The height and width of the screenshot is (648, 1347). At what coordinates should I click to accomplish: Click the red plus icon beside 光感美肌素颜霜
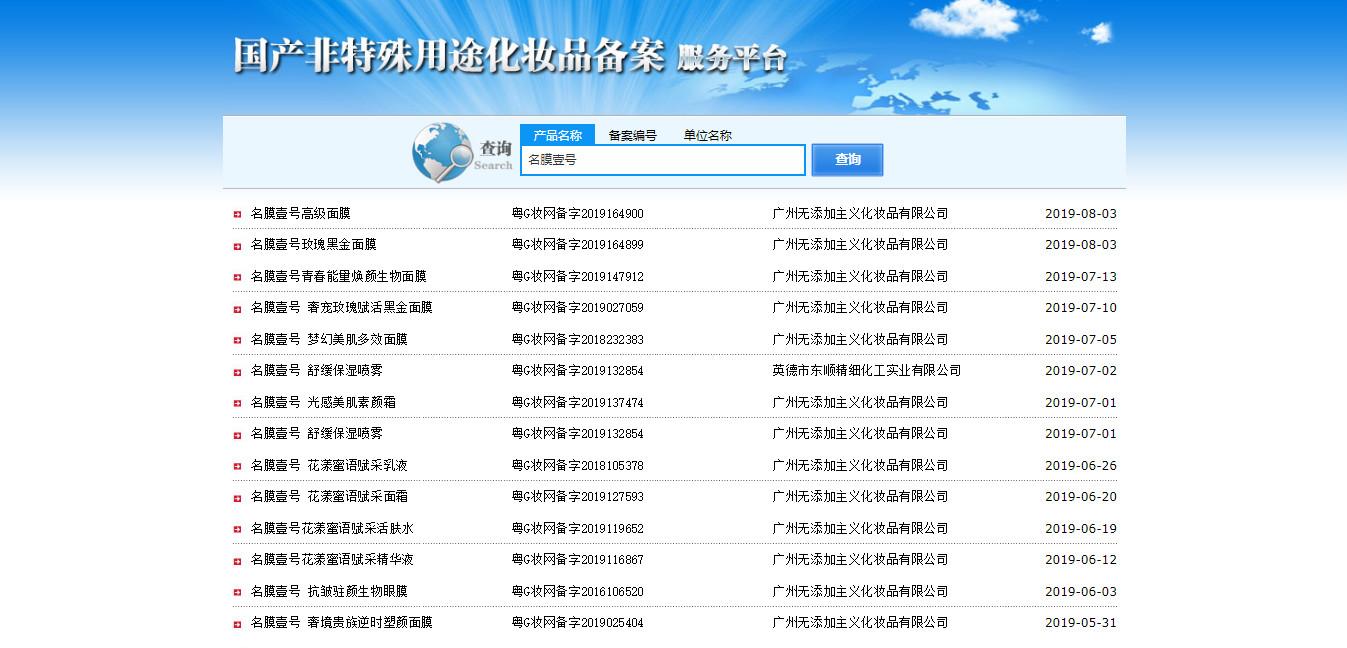238,403
